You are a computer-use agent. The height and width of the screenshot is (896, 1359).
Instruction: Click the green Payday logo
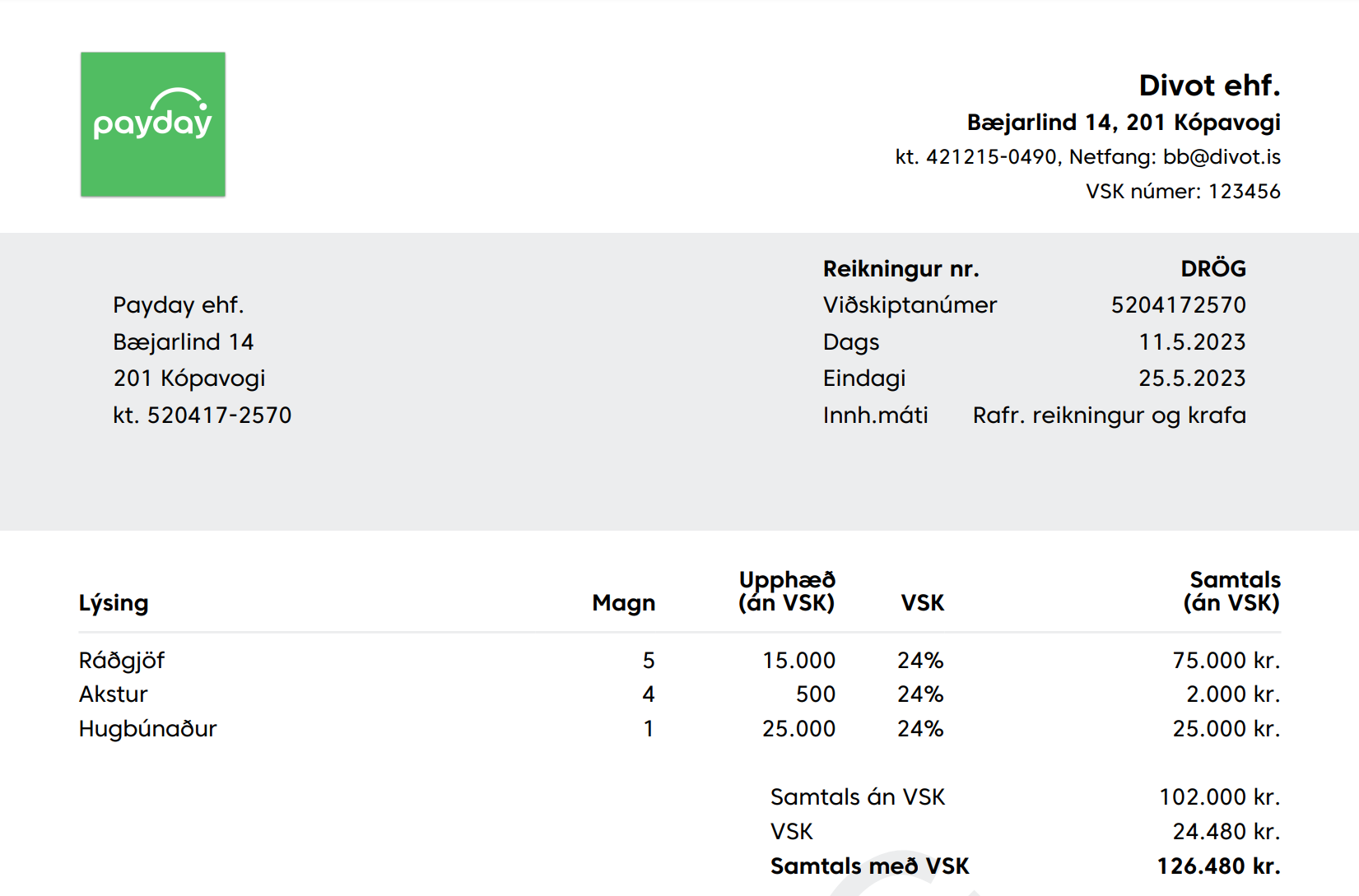point(153,124)
